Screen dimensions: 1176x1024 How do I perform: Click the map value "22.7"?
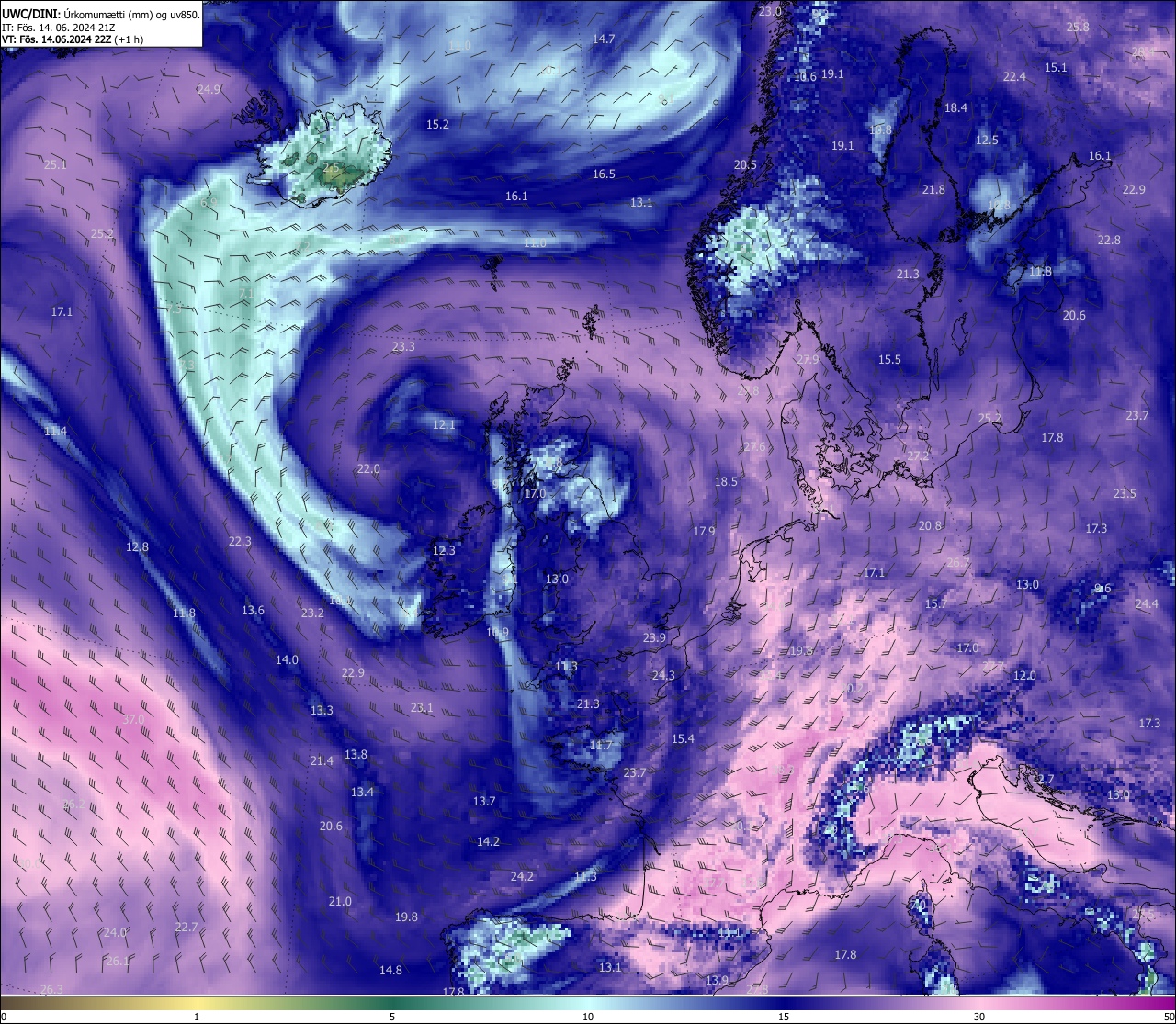click(187, 927)
